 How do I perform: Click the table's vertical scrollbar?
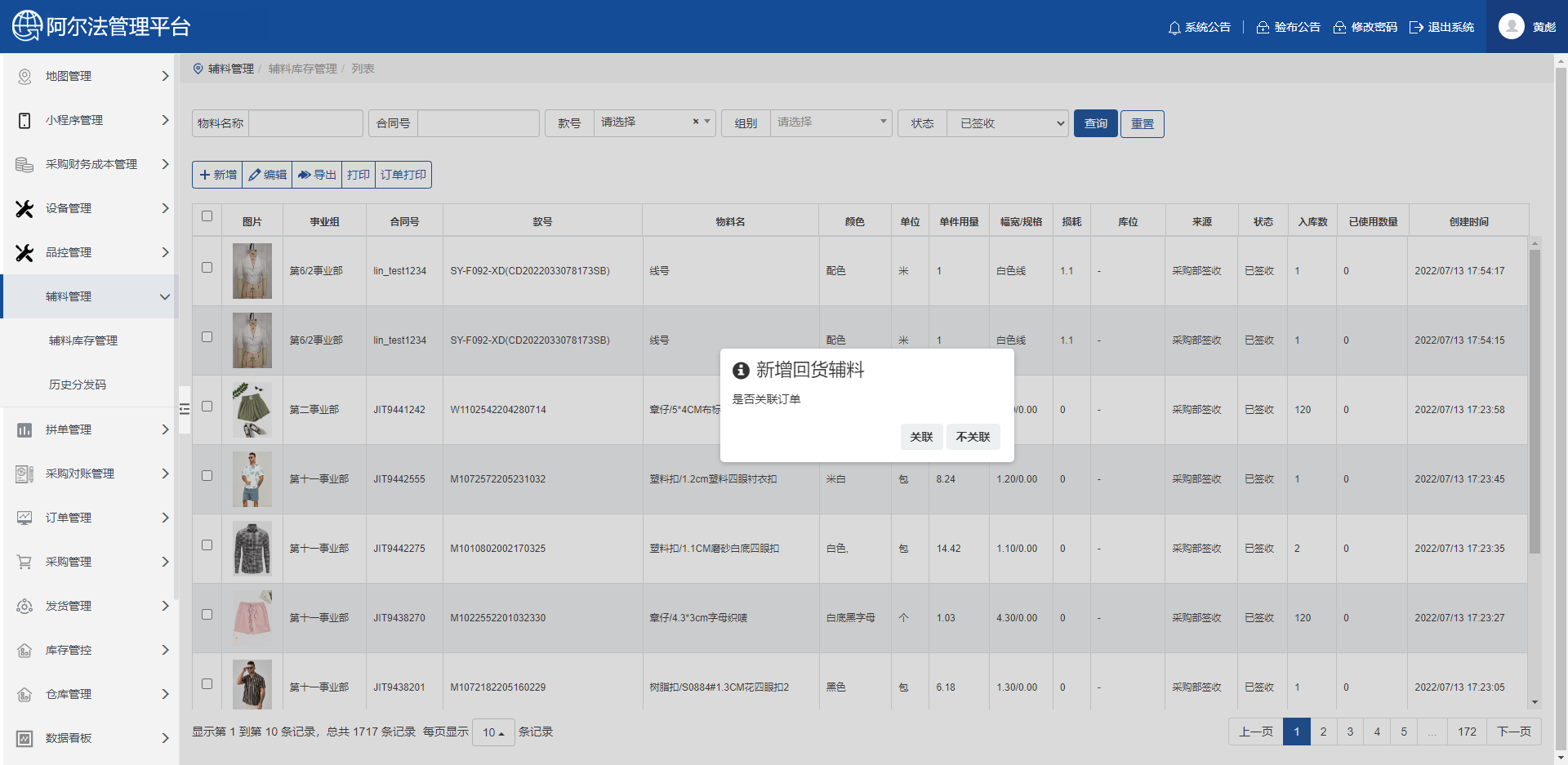(1535, 400)
